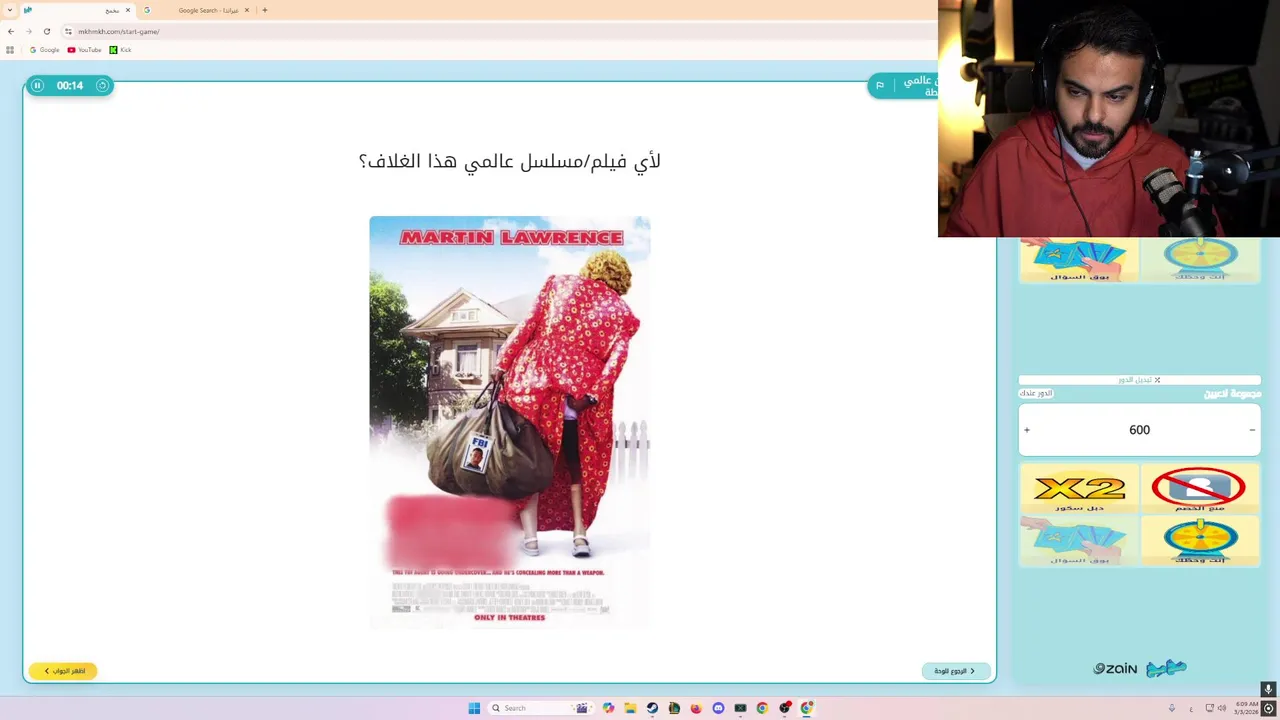Select the spinning wheel card in lower group
The height and width of the screenshot is (720, 1280).
(x=1199, y=541)
